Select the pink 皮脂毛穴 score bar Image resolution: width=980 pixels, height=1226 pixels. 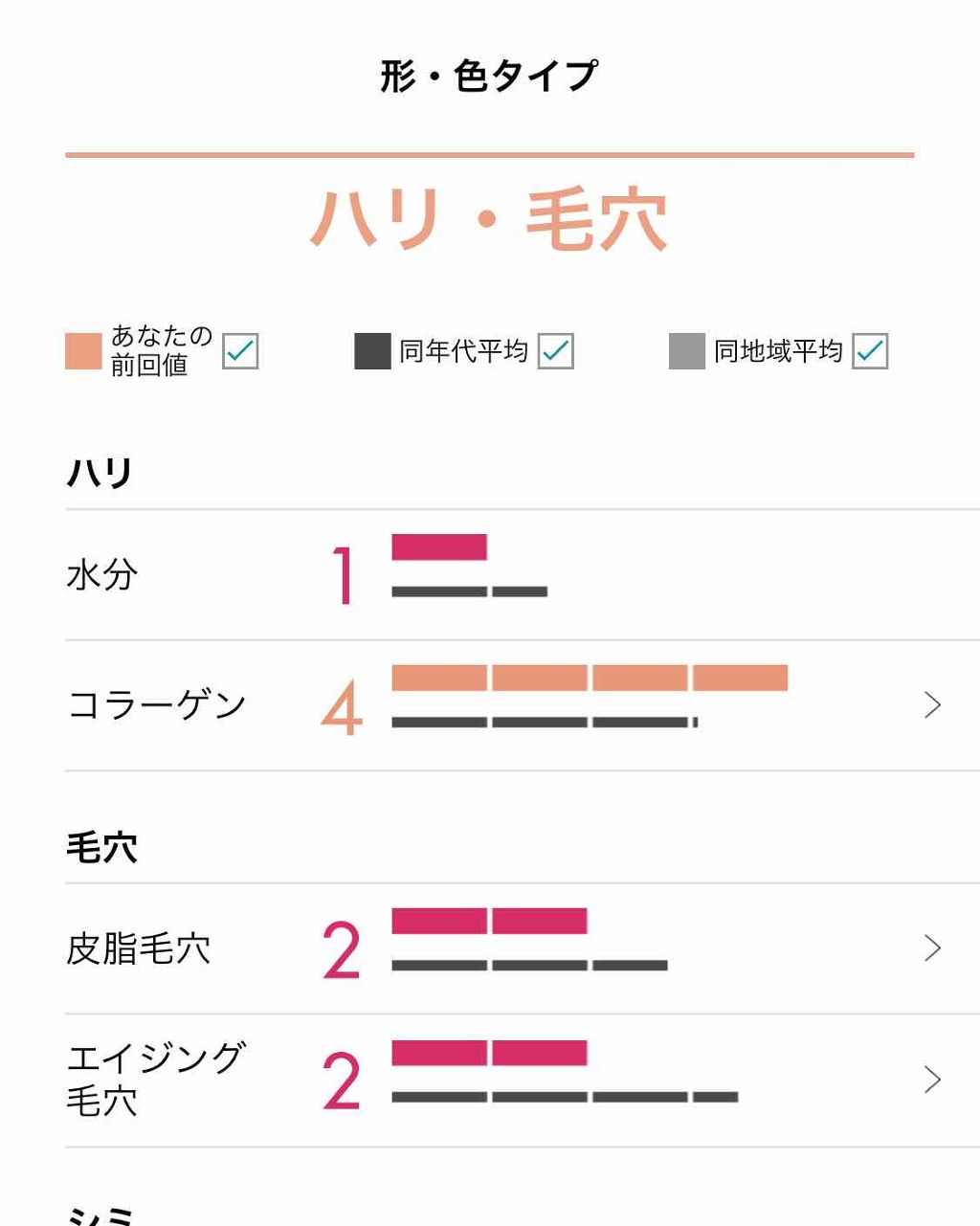click(488, 921)
